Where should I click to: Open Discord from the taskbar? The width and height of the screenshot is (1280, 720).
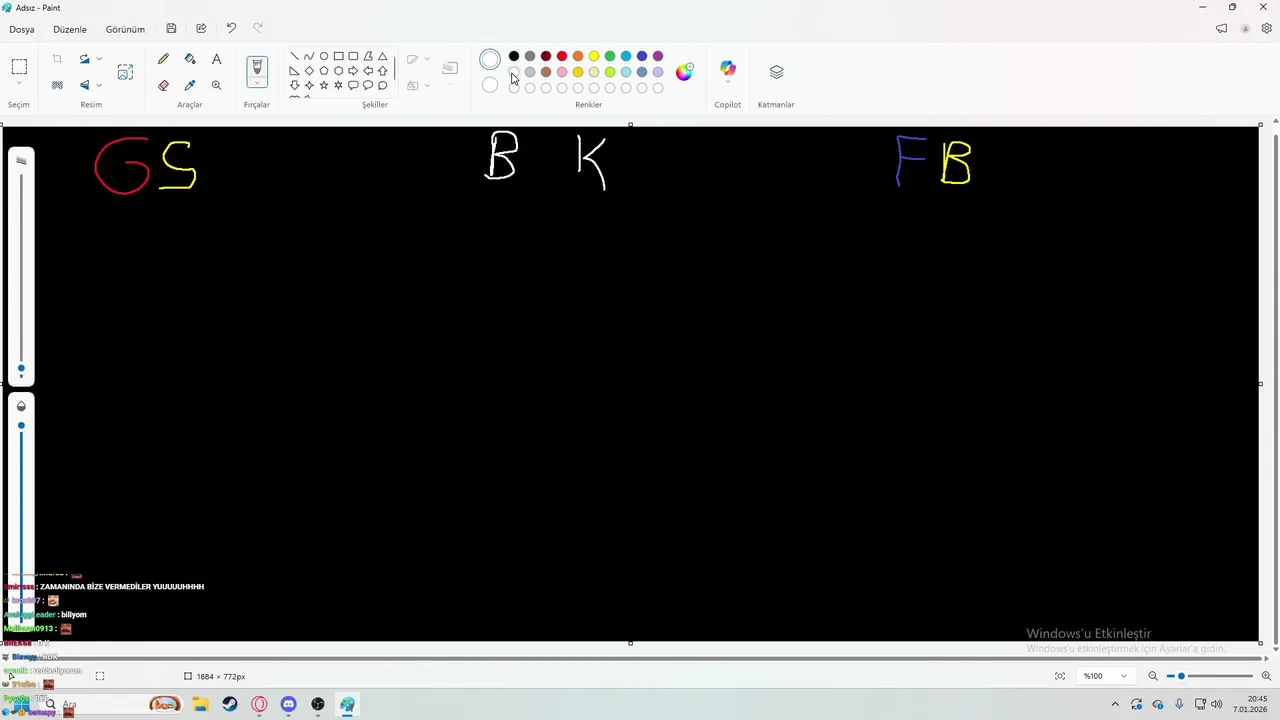[289, 704]
